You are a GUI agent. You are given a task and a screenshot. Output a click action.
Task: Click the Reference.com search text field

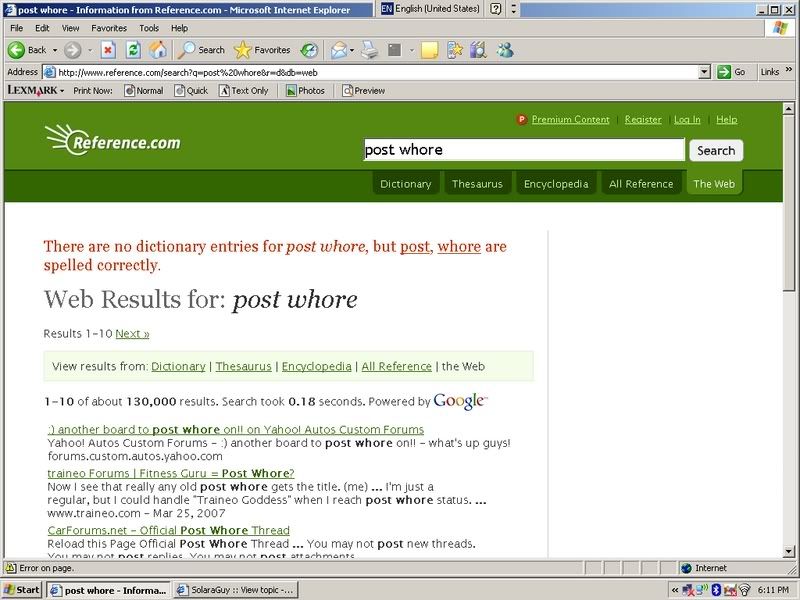pos(524,150)
